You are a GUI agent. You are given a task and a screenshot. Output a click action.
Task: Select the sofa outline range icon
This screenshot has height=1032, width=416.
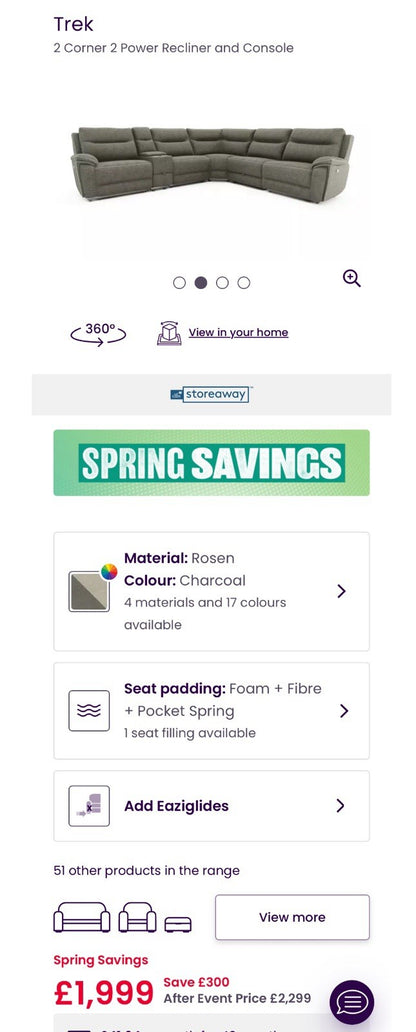82,917
